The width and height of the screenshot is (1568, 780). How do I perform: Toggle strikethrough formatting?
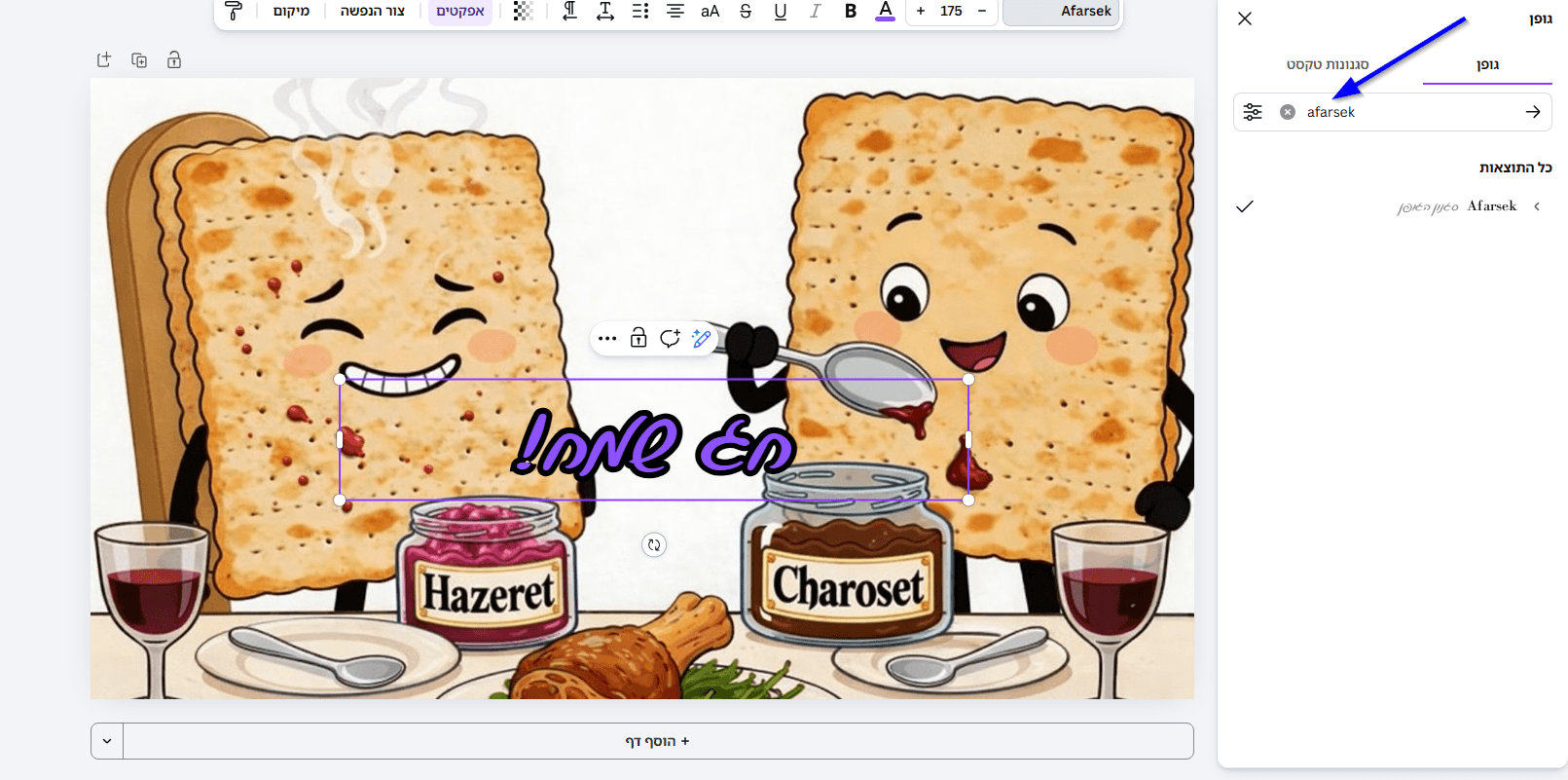(x=746, y=12)
